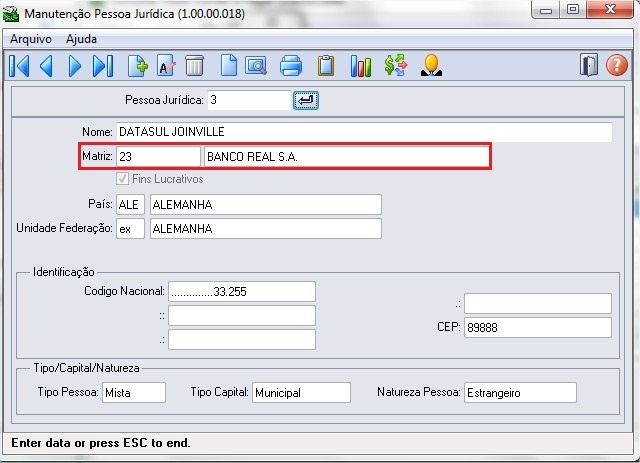Go to the next record

[x=75, y=67]
